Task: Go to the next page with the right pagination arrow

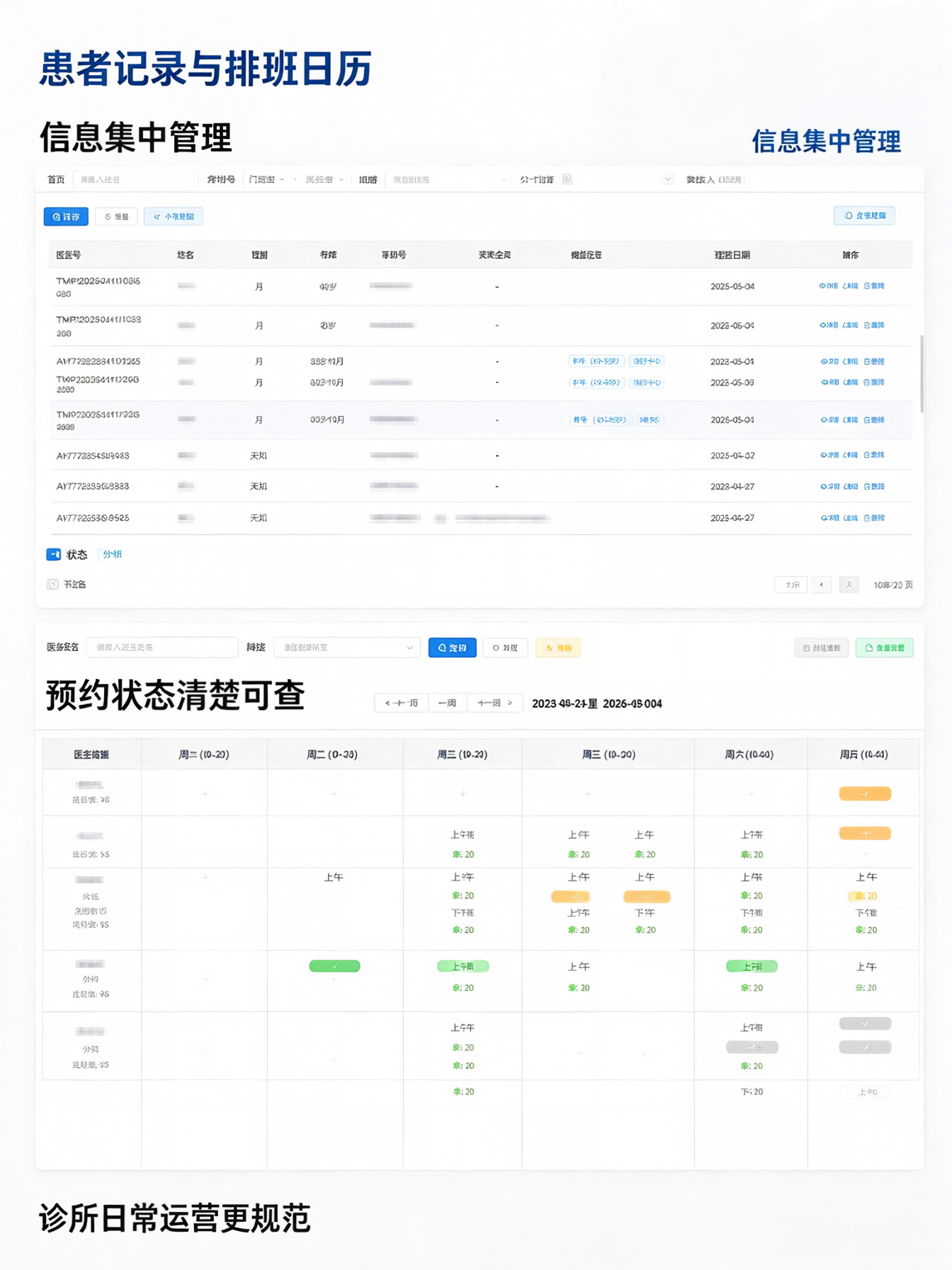Action: click(849, 585)
